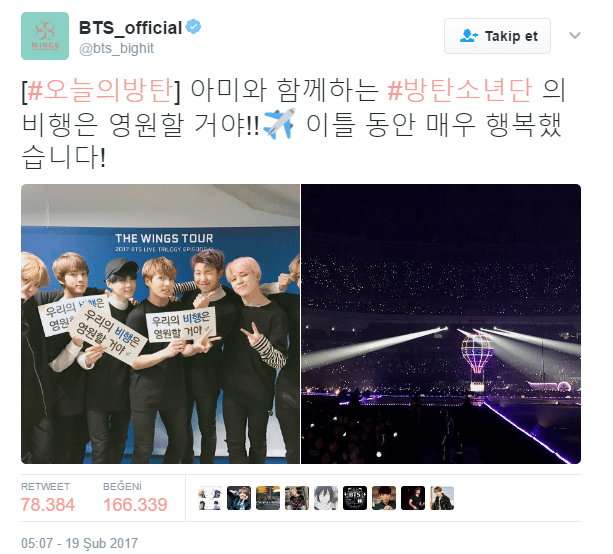Image resolution: width=613 pixels, height=554 pixels.
Task: Open the last liker avatar on the right
Action: pyautogui.click(x=442, y=498)
